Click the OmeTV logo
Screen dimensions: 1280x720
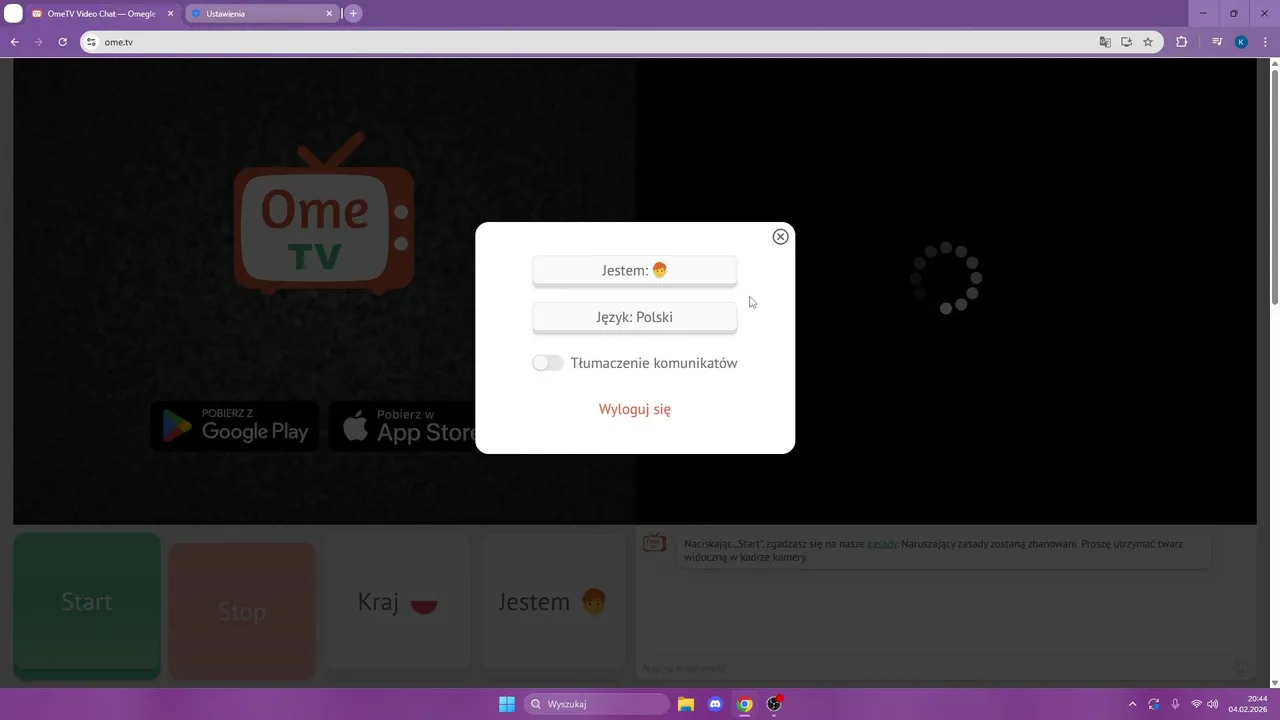(324, 215)
